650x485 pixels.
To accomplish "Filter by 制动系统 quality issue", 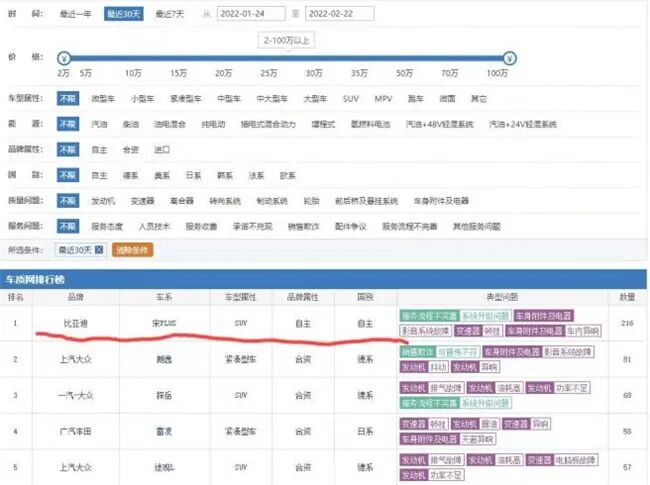I will (x=272, y=201).
